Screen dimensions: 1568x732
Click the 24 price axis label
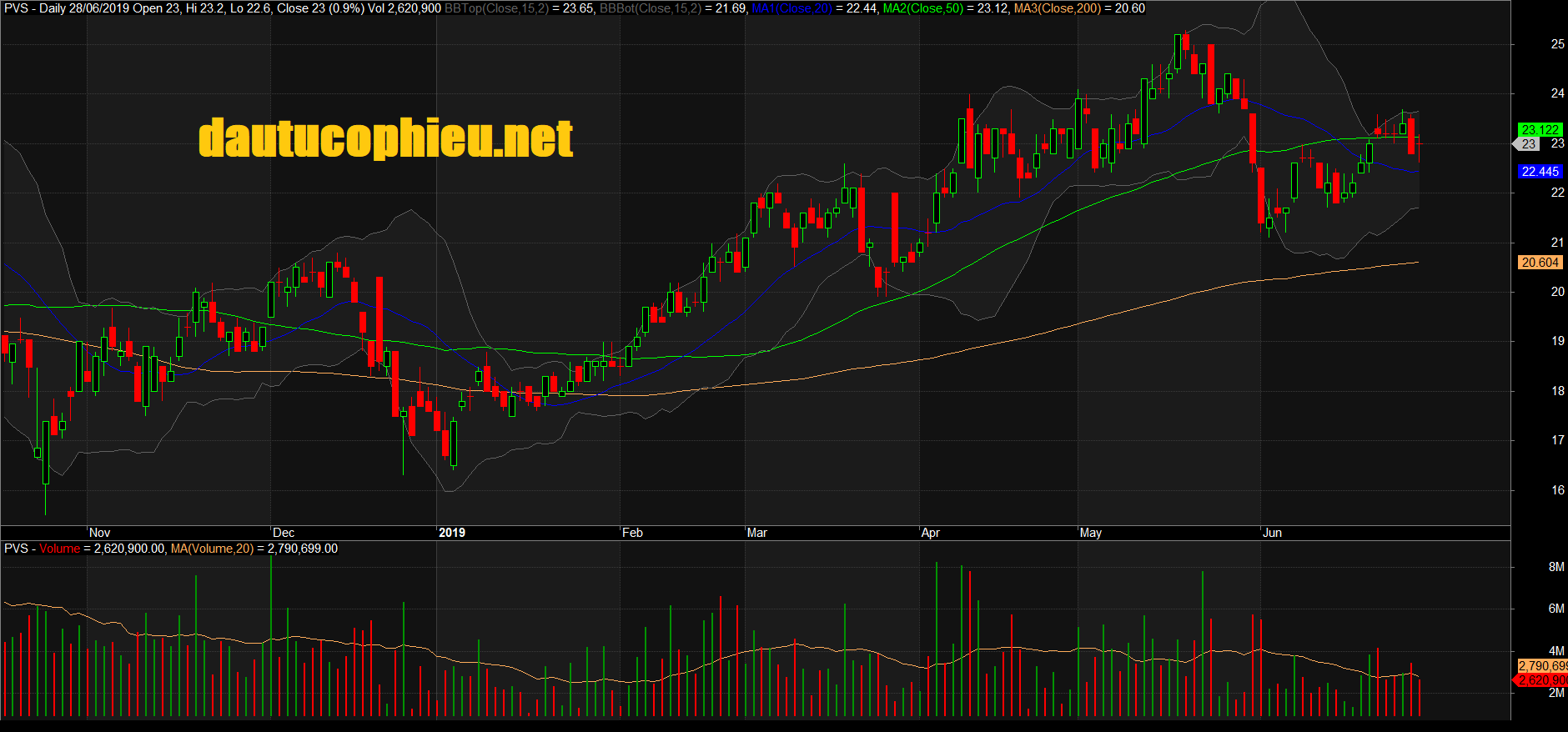pyautogui.click(x=1557, y=93)
